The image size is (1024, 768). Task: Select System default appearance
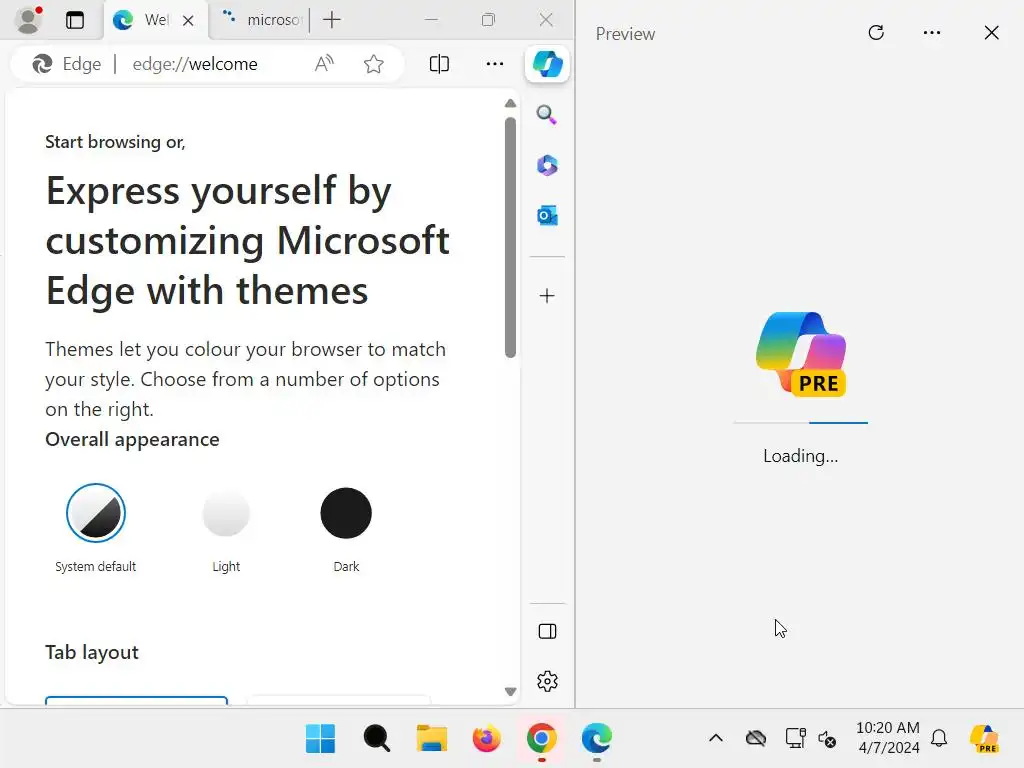(96, 513)
